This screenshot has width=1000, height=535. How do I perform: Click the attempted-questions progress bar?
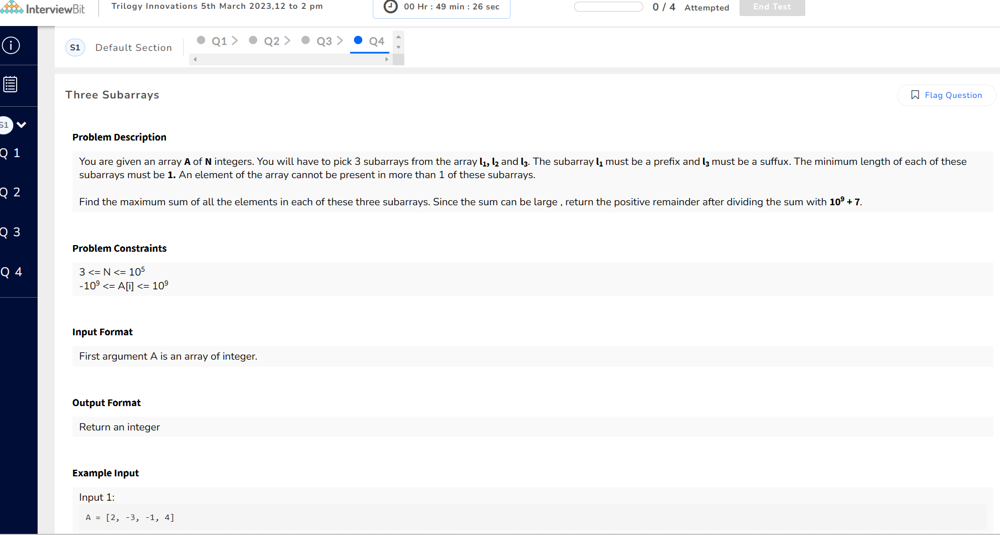click(608, 7)
